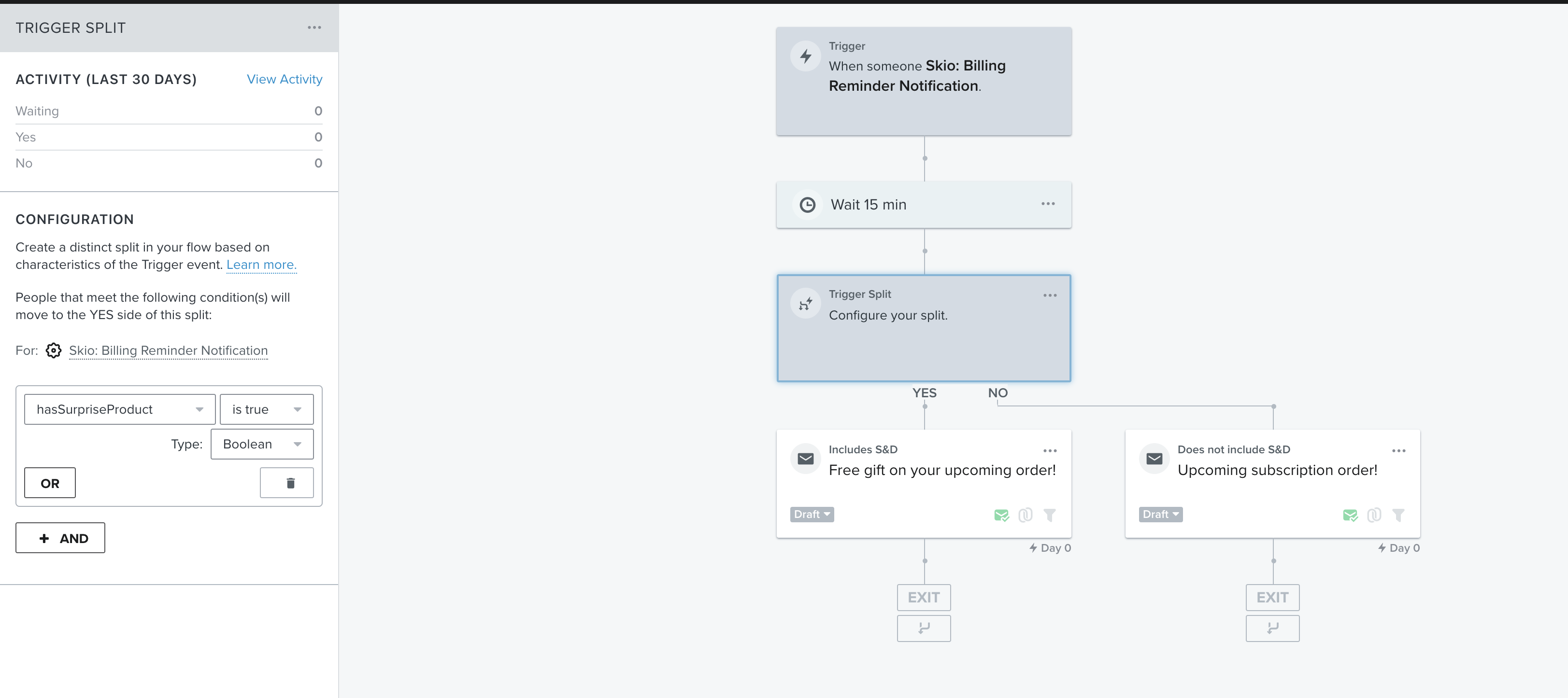Open the 'is true' operator dropdown
Viewport: 1568px width, 698px height.
click(x=267, y=409)
